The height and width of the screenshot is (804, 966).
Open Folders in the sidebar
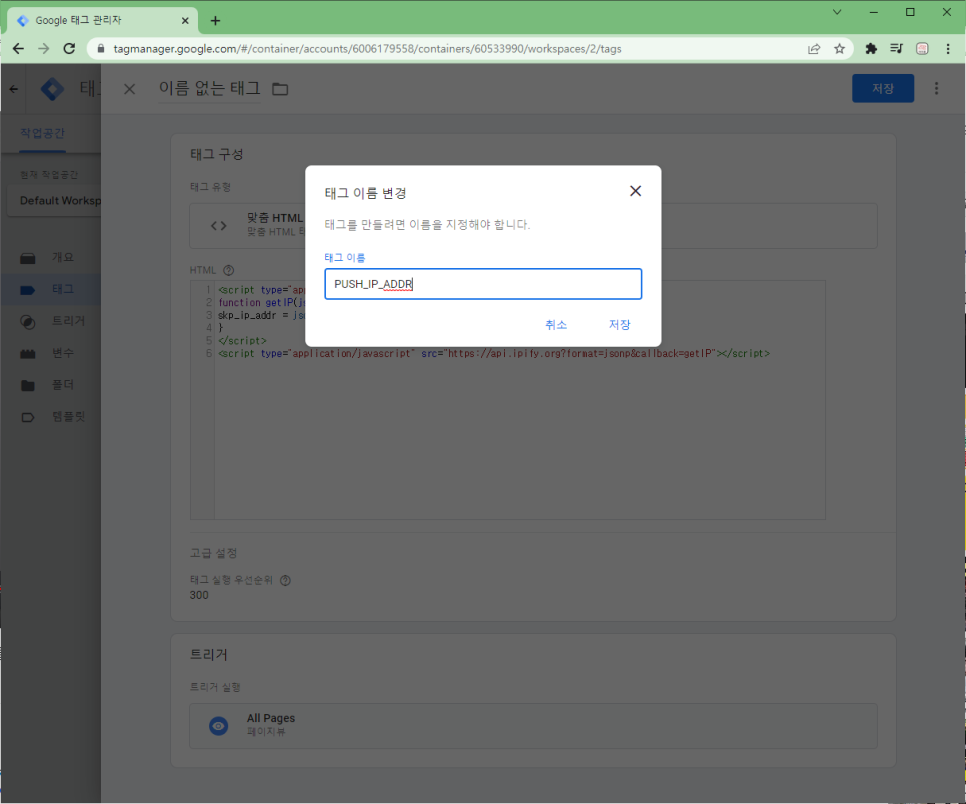62,385
